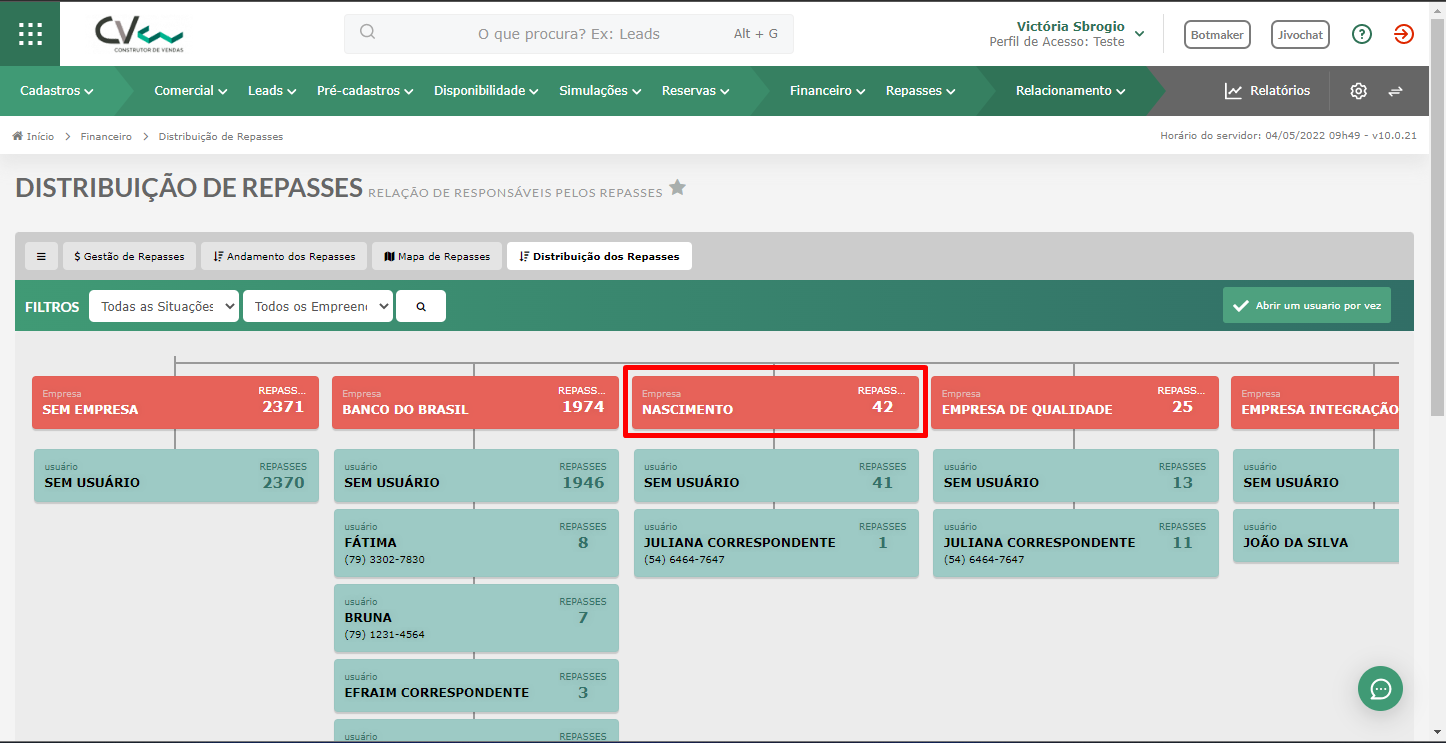Image resolution: width=1446 pixels, height=743 pixels.
Task: Click the Botmaker button
Action: pos(1217,34)
